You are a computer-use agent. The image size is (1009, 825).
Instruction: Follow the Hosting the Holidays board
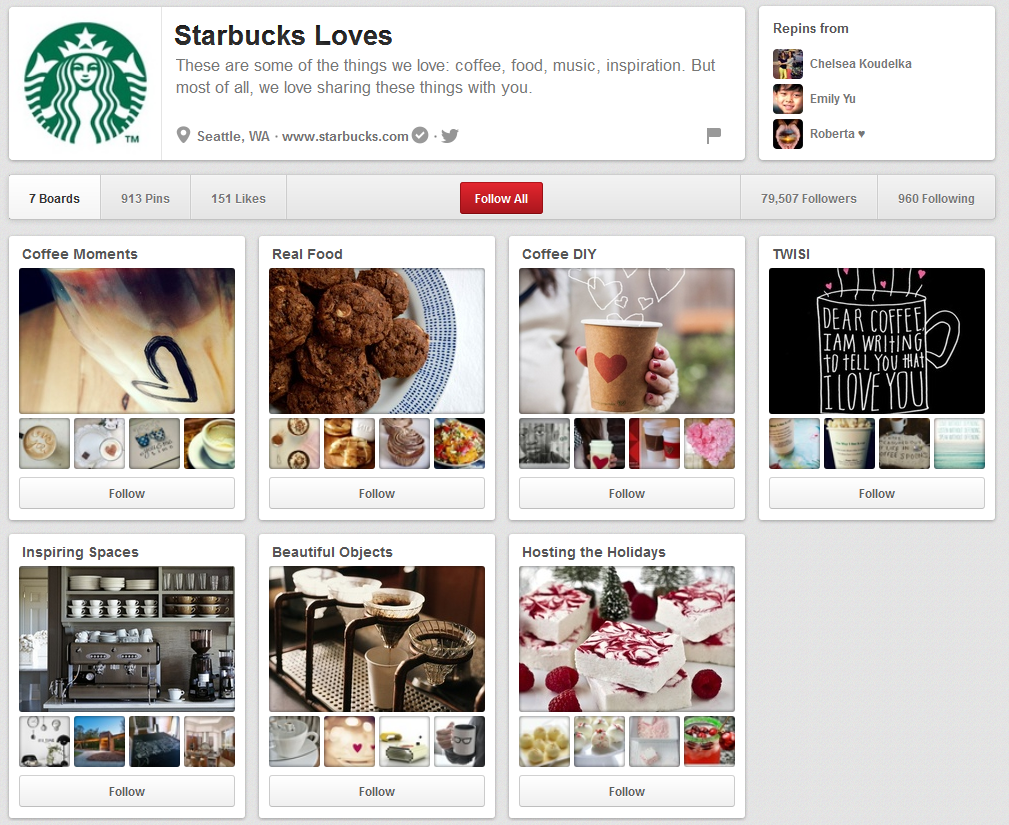[627, 792]
